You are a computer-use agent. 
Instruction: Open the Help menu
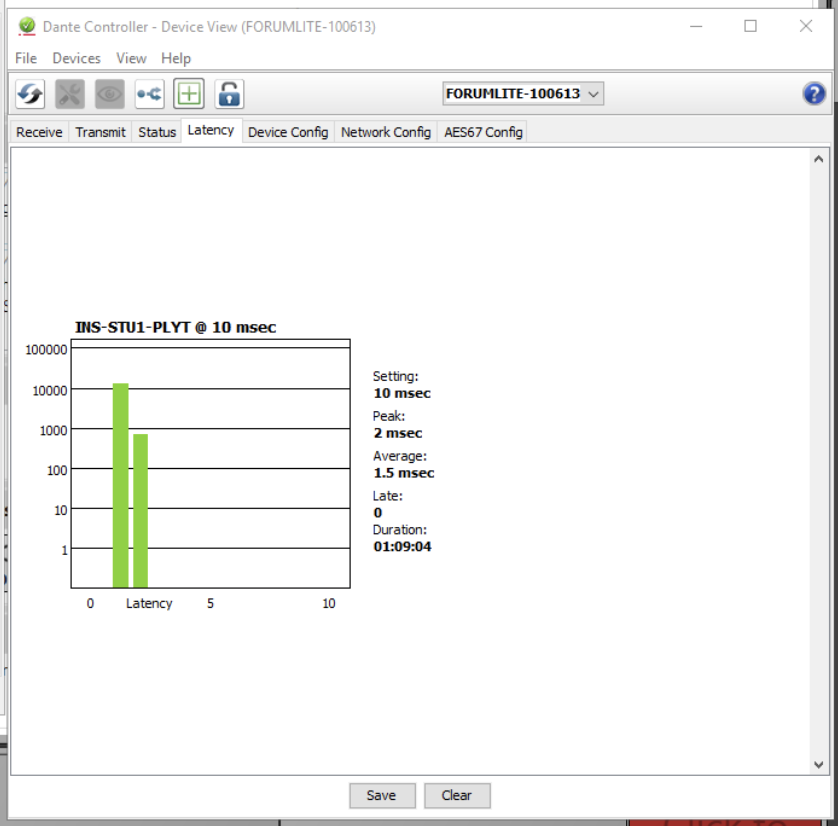click(x=176, y=58)
